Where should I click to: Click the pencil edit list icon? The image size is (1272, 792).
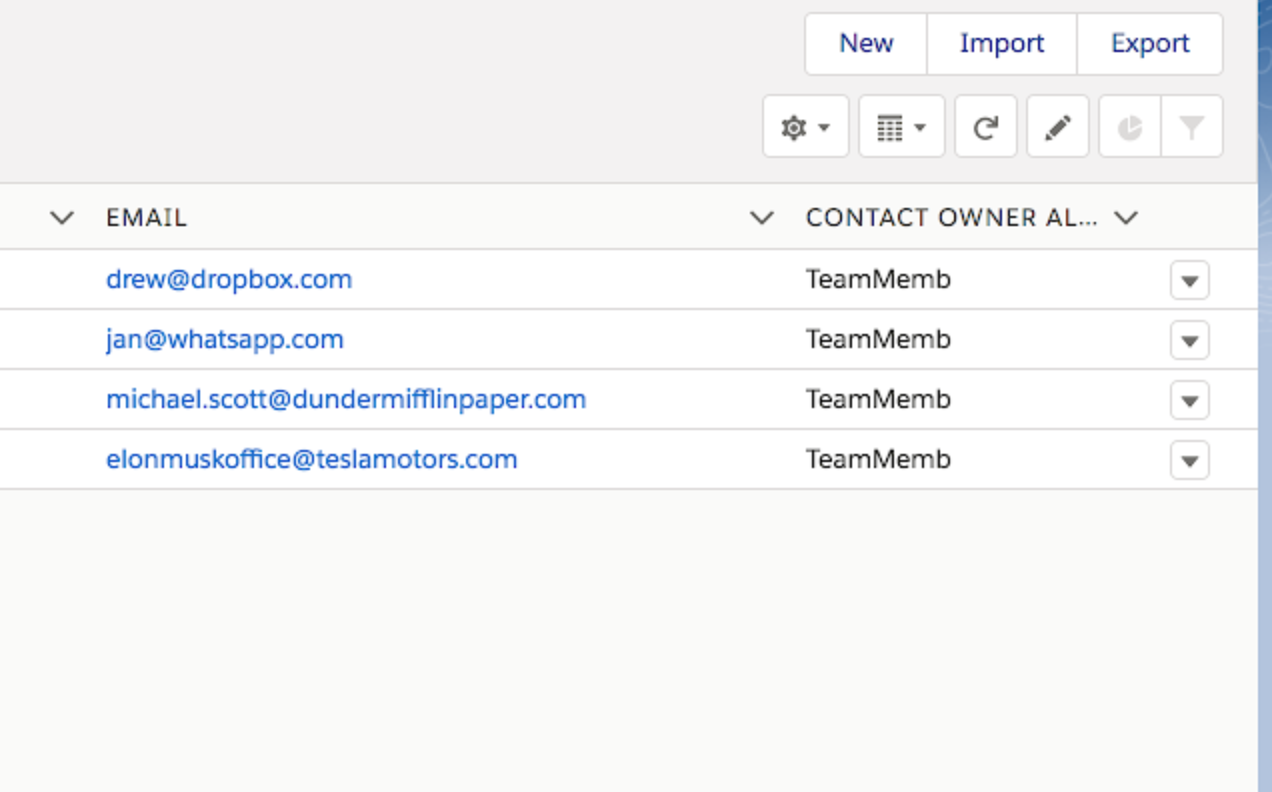1058,127
